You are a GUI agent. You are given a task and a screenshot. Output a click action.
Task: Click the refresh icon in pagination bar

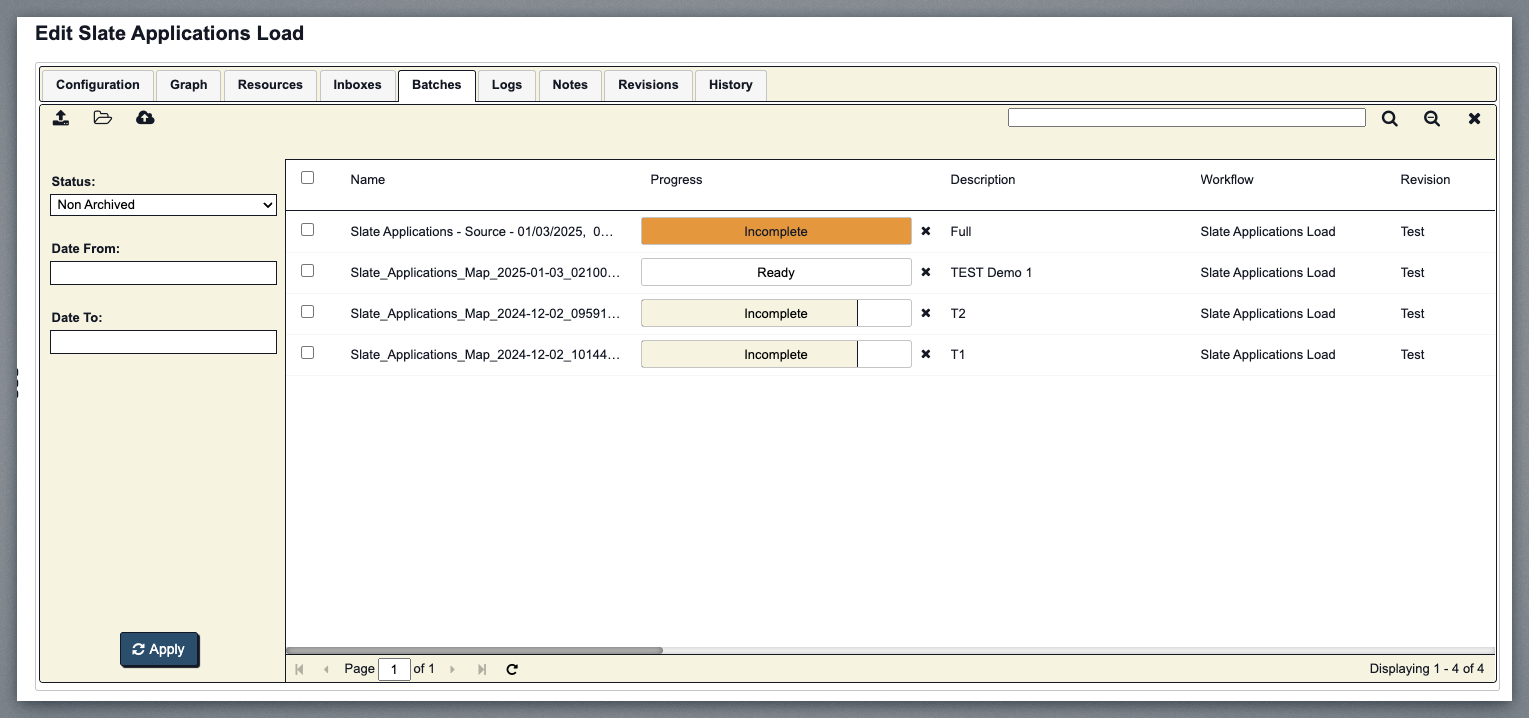512,669
